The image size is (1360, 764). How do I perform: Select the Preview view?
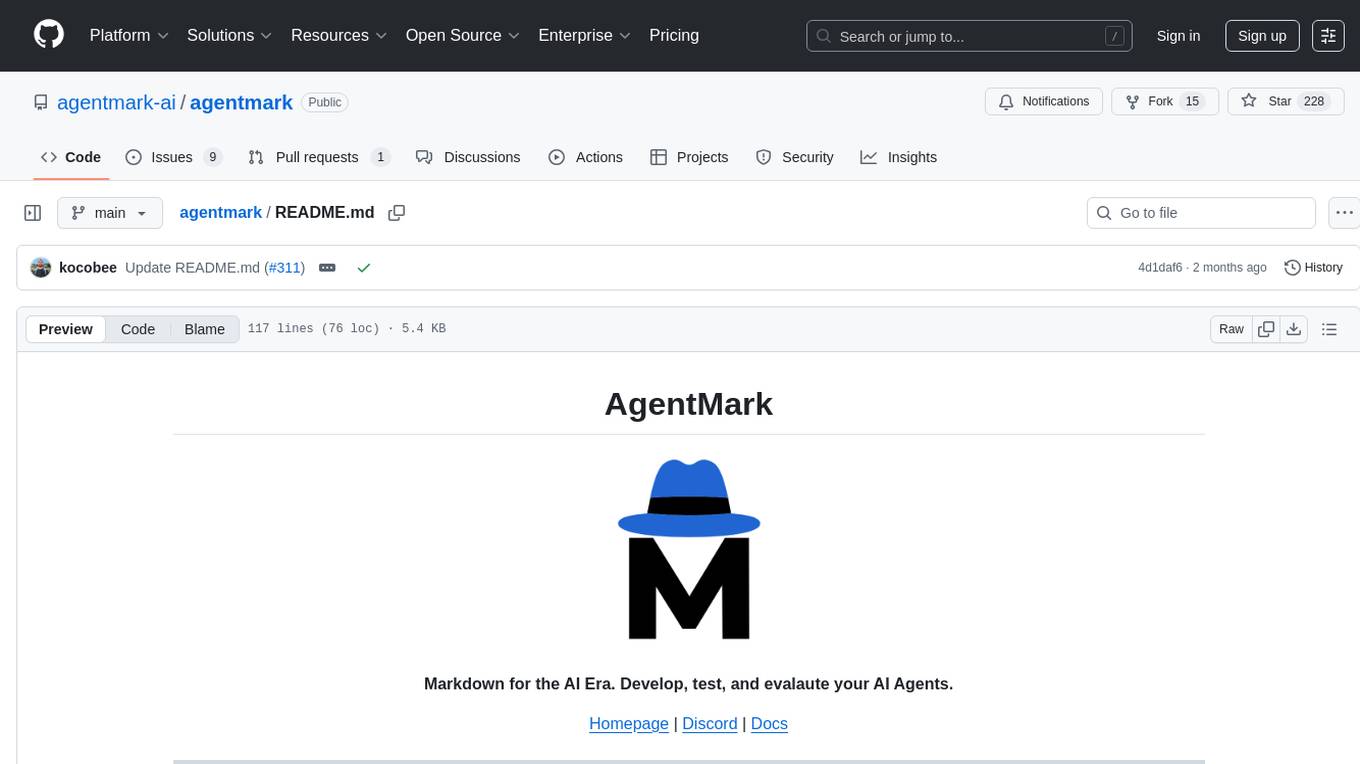click(66, 329)
